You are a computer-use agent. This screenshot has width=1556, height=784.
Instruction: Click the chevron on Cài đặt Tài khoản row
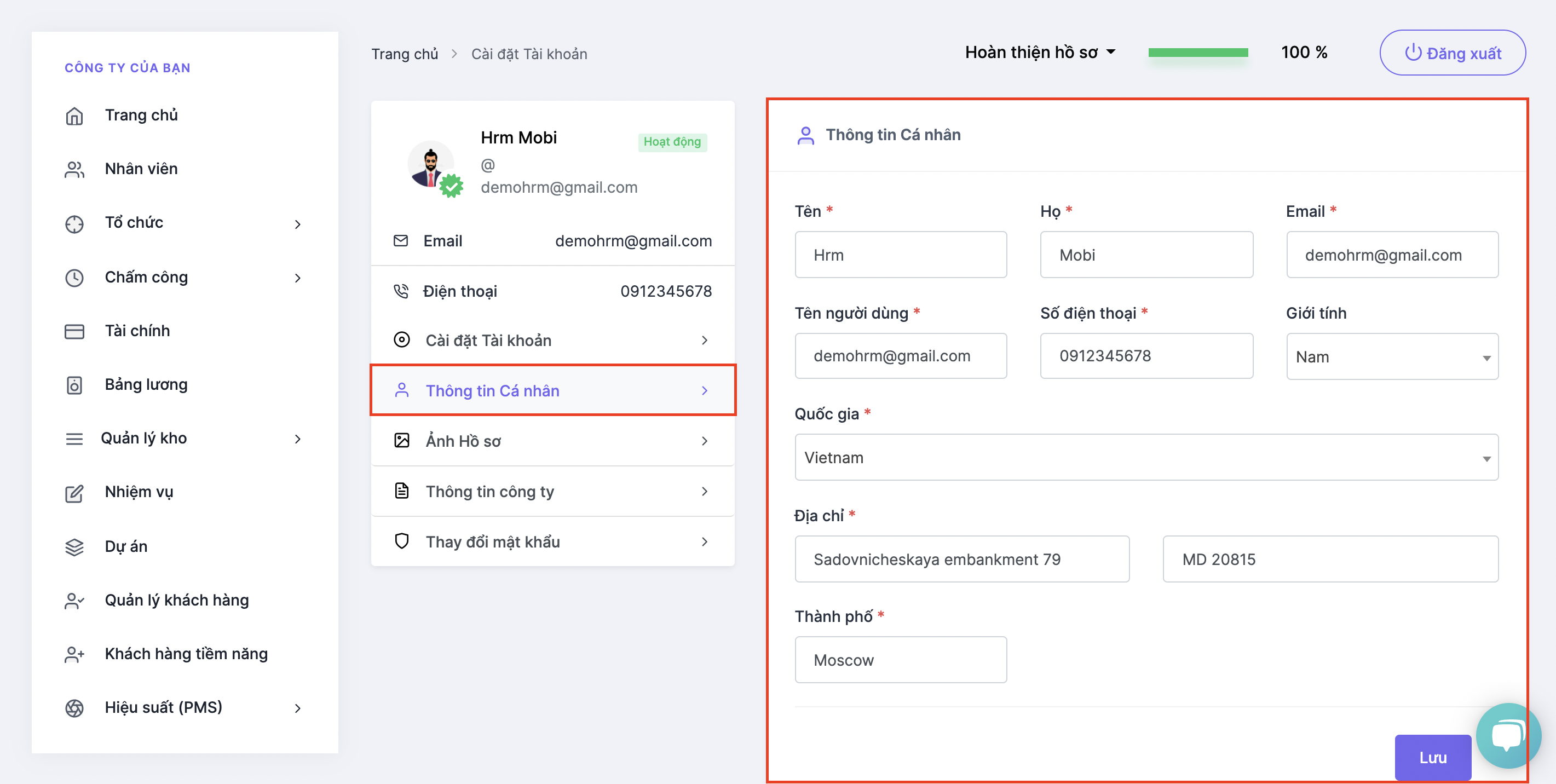[704, 340]
